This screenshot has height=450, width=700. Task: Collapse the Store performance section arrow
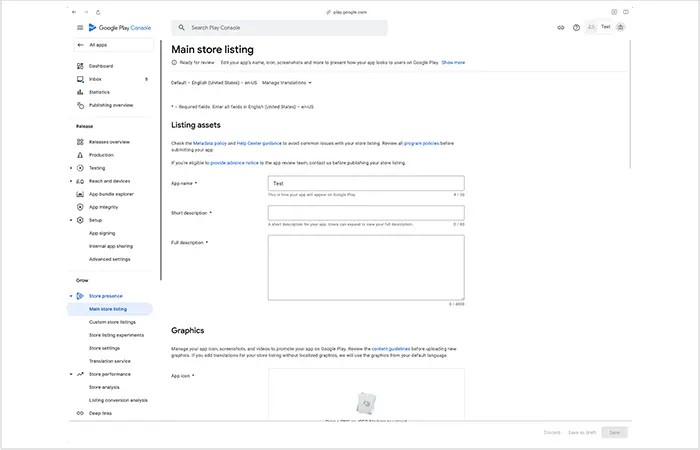point(71,374)
